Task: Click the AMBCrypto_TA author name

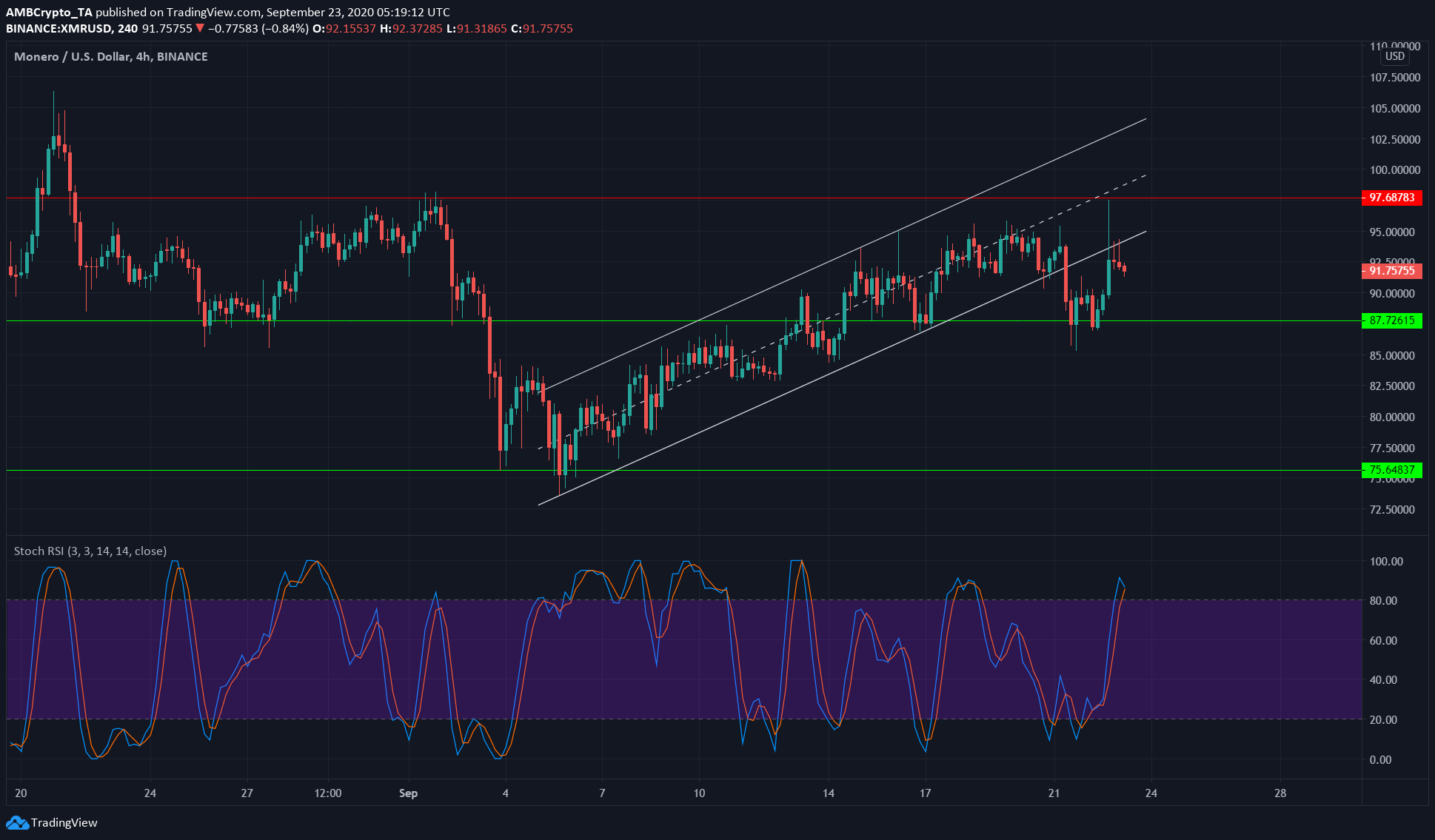Action: coord(49,13)
